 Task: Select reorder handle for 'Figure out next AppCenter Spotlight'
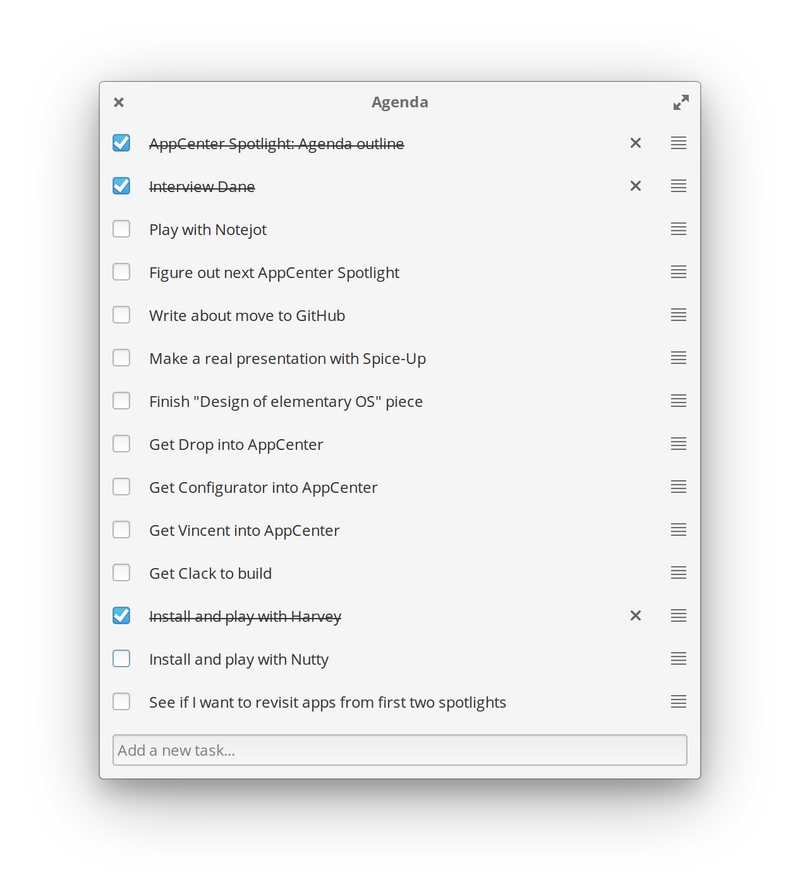678,271
